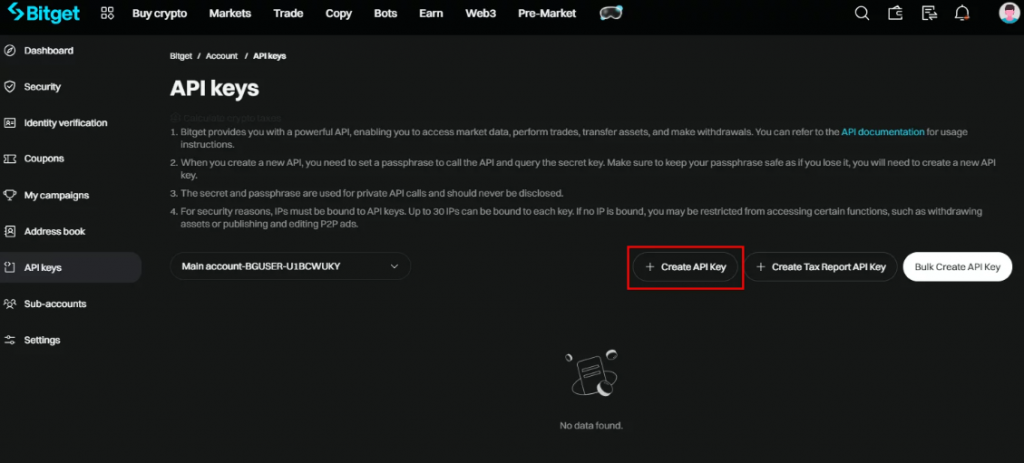Open the Earn menu
This screenshot has height=463, width=1024.
(x=433, y=14)
